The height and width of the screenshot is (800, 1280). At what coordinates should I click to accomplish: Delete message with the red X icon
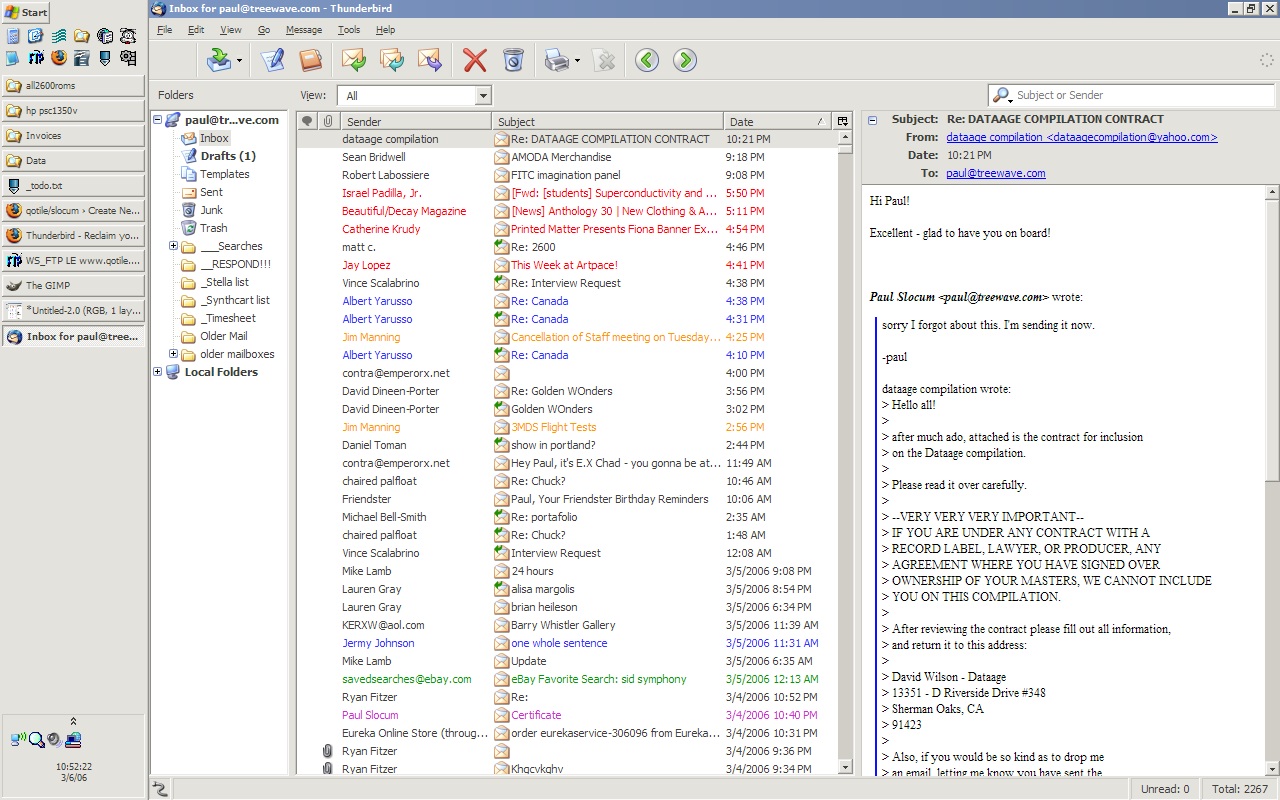474,61
